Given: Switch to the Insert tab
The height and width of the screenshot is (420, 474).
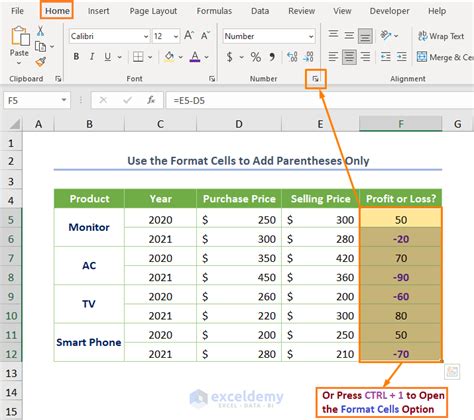Looking at the screenshot, I should coord(98,11).
